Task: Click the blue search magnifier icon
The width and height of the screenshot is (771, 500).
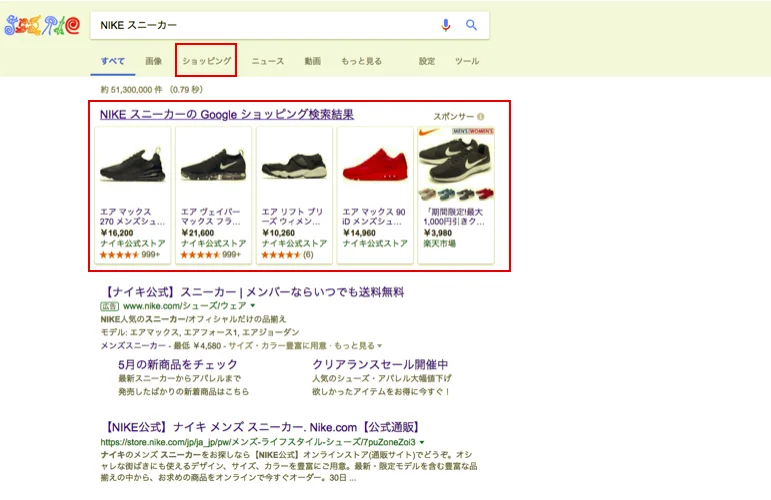Action: coord(471,25)
